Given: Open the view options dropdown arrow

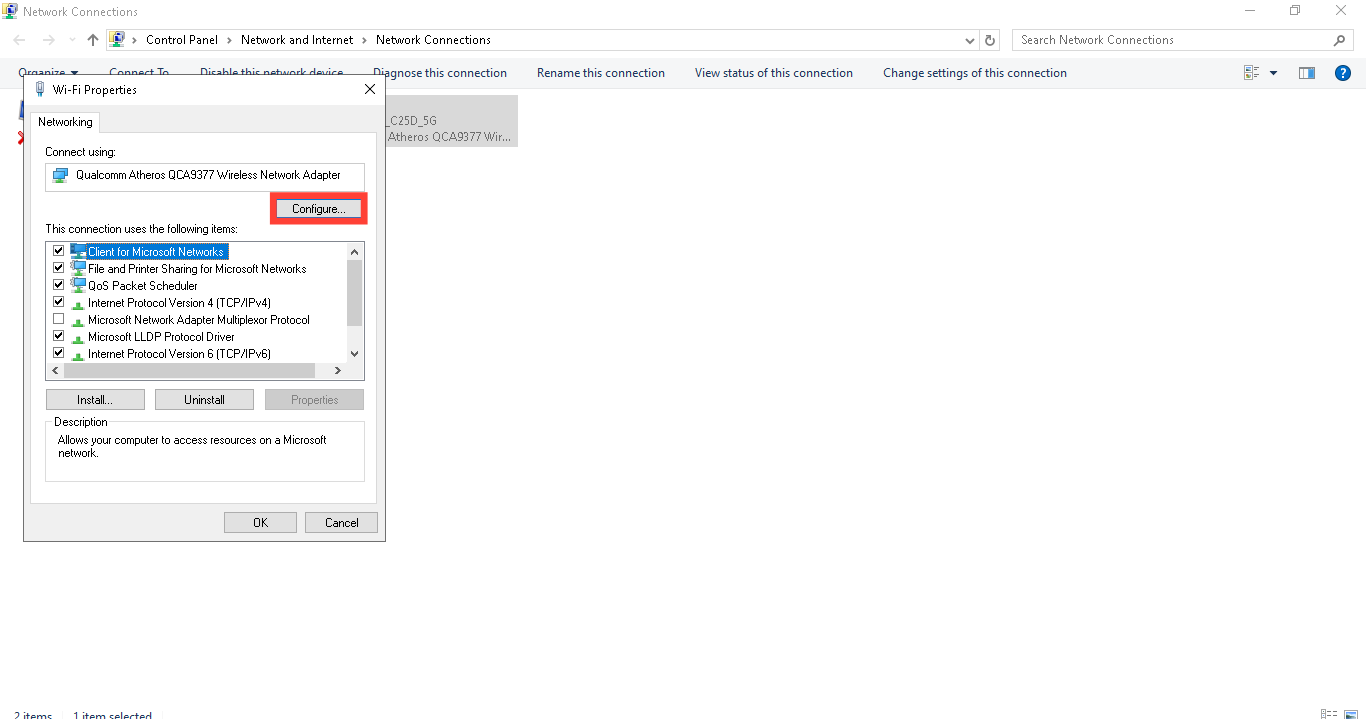Looking at the screenshot, I should point(1273,73).
